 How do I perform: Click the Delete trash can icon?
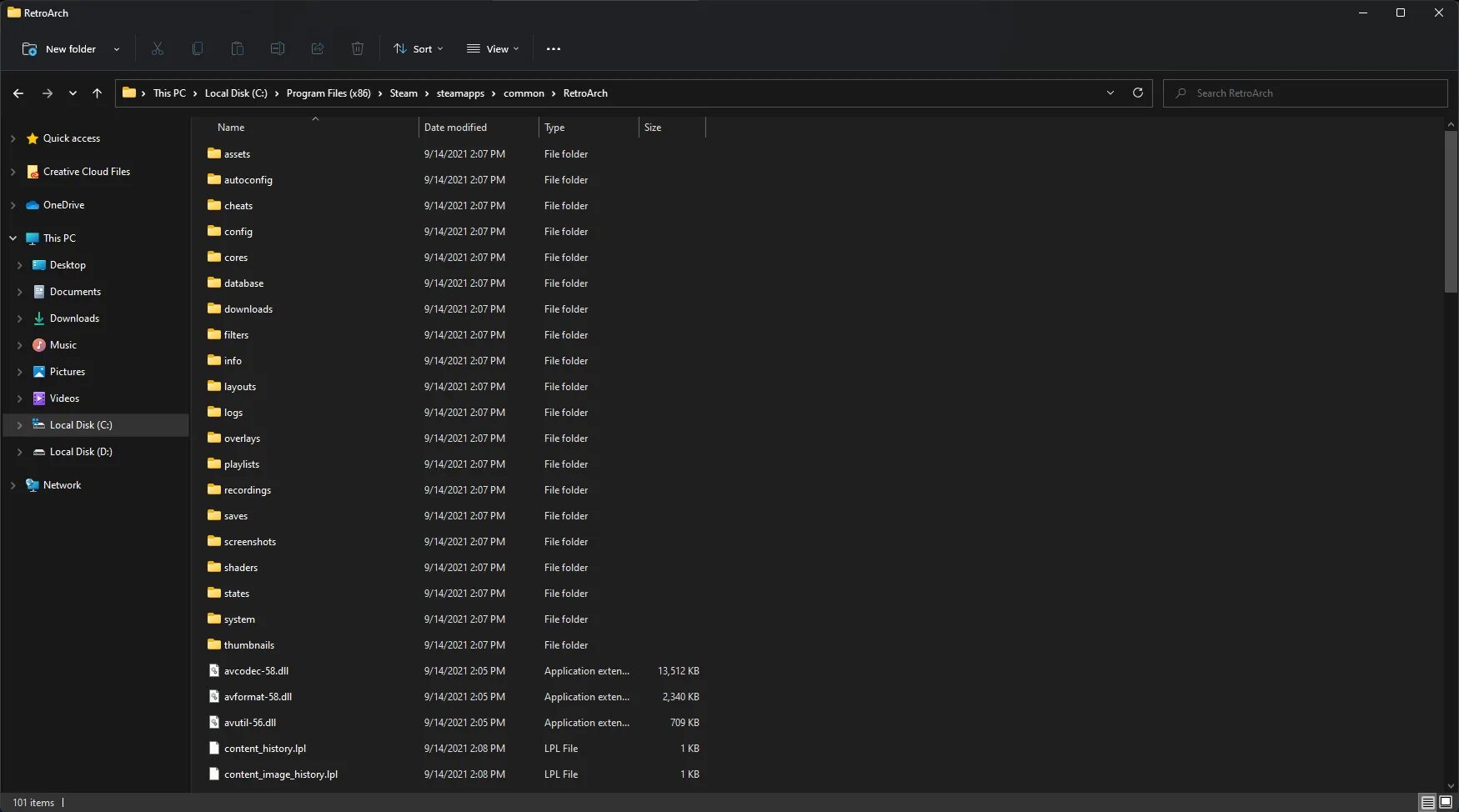tap(358, 48)
